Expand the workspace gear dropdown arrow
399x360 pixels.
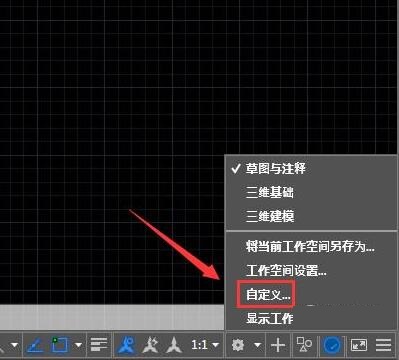click(x=257, y=345)
